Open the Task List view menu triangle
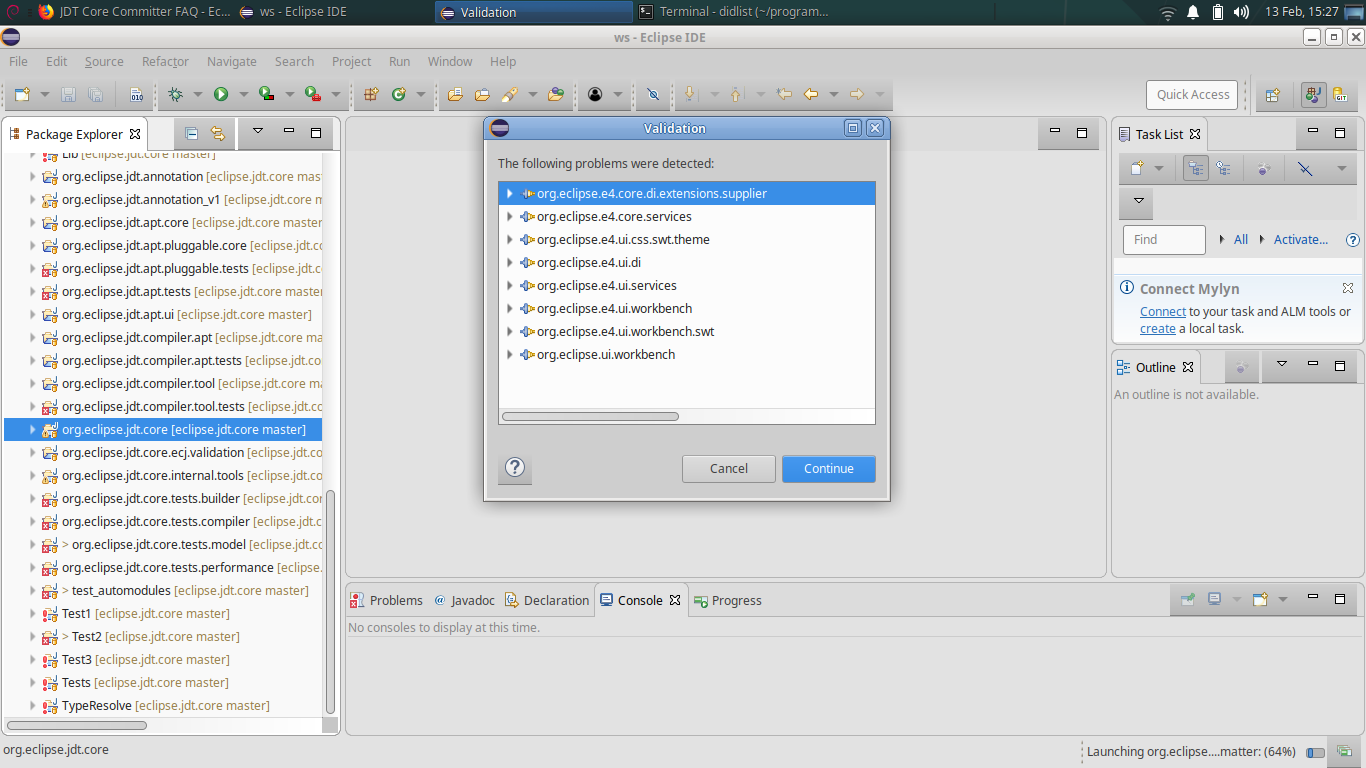This screenshot has height=768, width=1366. pos(1138,202)
